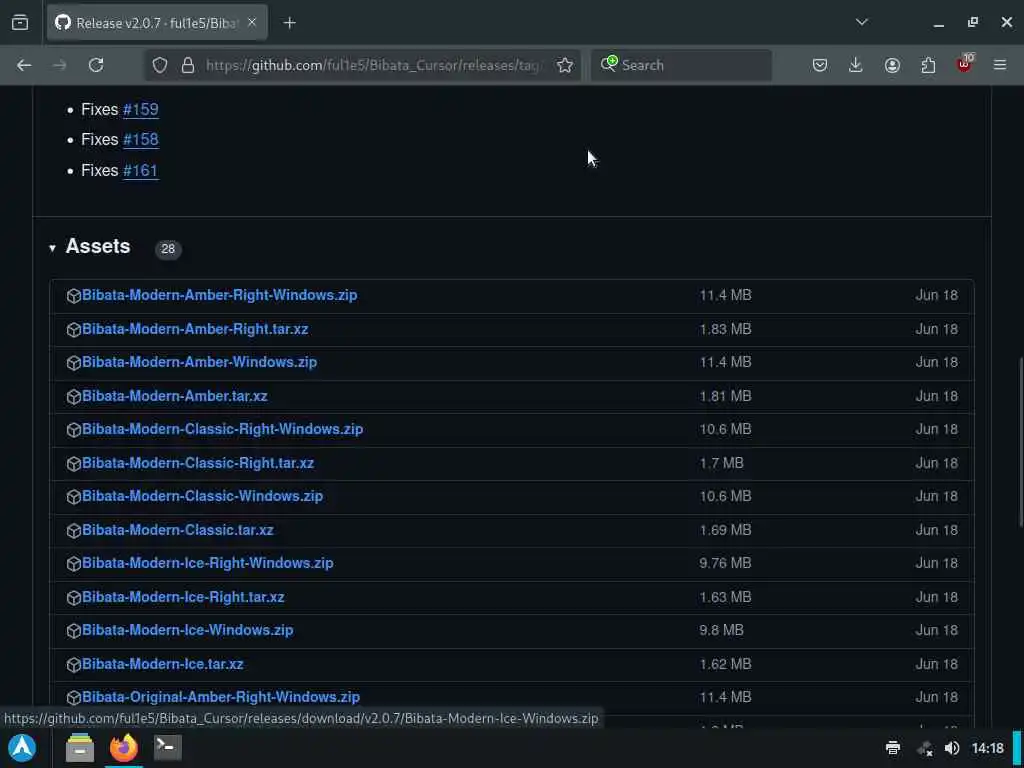Open the list all tabs chevron
This screenshot has height=768, width=1024.
coord(861,22)
